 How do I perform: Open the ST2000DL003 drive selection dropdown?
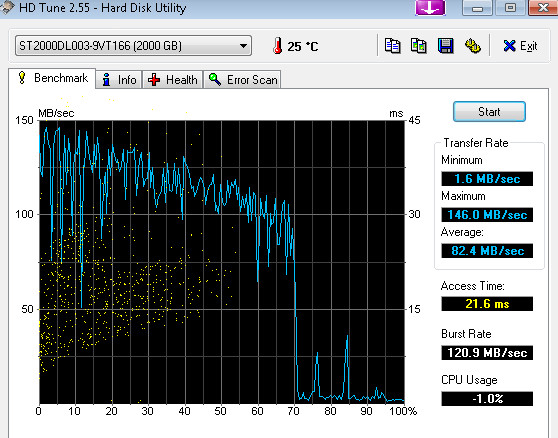click(x=133, y=46)
